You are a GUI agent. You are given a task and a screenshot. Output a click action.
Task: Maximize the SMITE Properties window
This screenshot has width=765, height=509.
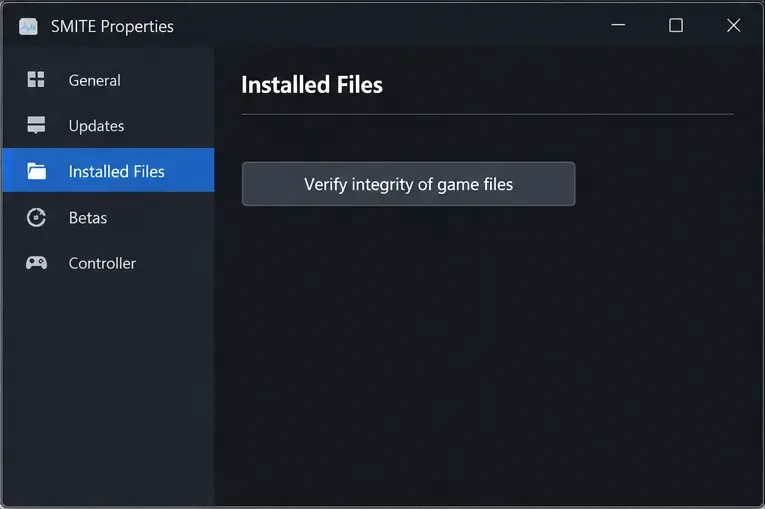point(676,25)
